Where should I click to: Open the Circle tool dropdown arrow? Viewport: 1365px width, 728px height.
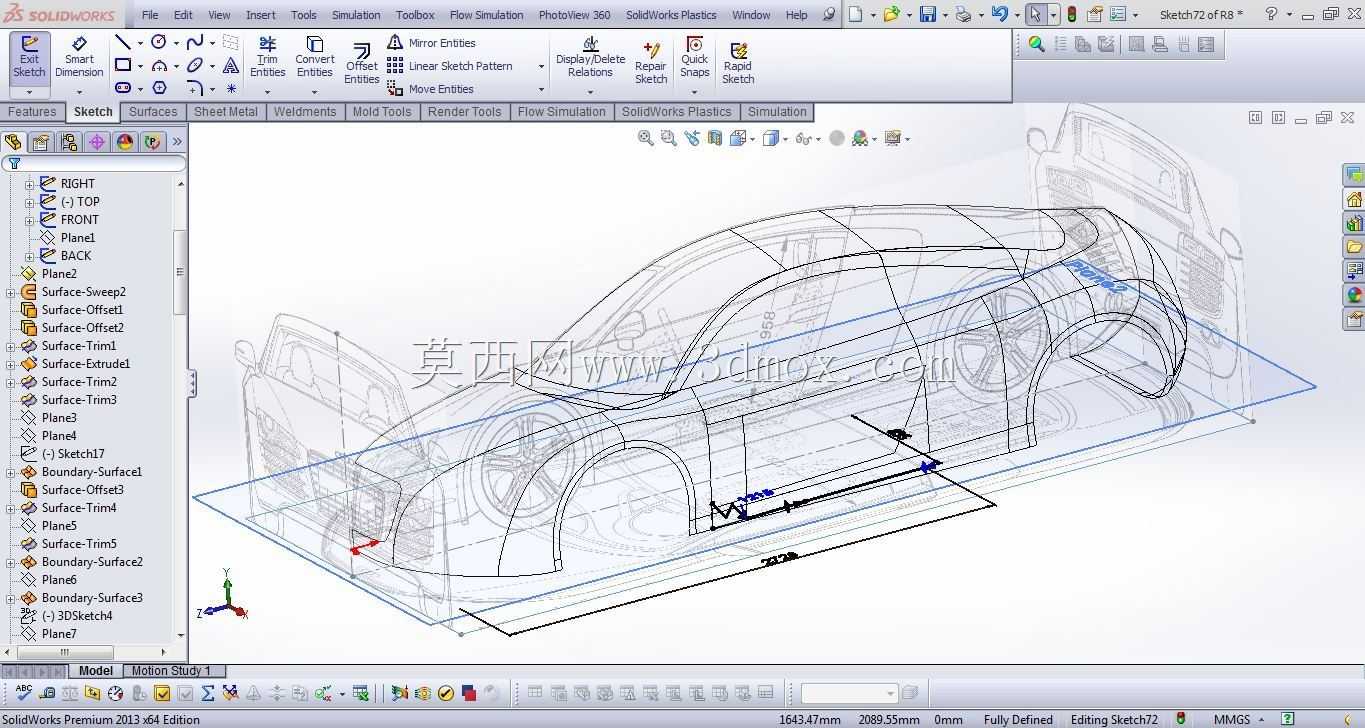176,43
